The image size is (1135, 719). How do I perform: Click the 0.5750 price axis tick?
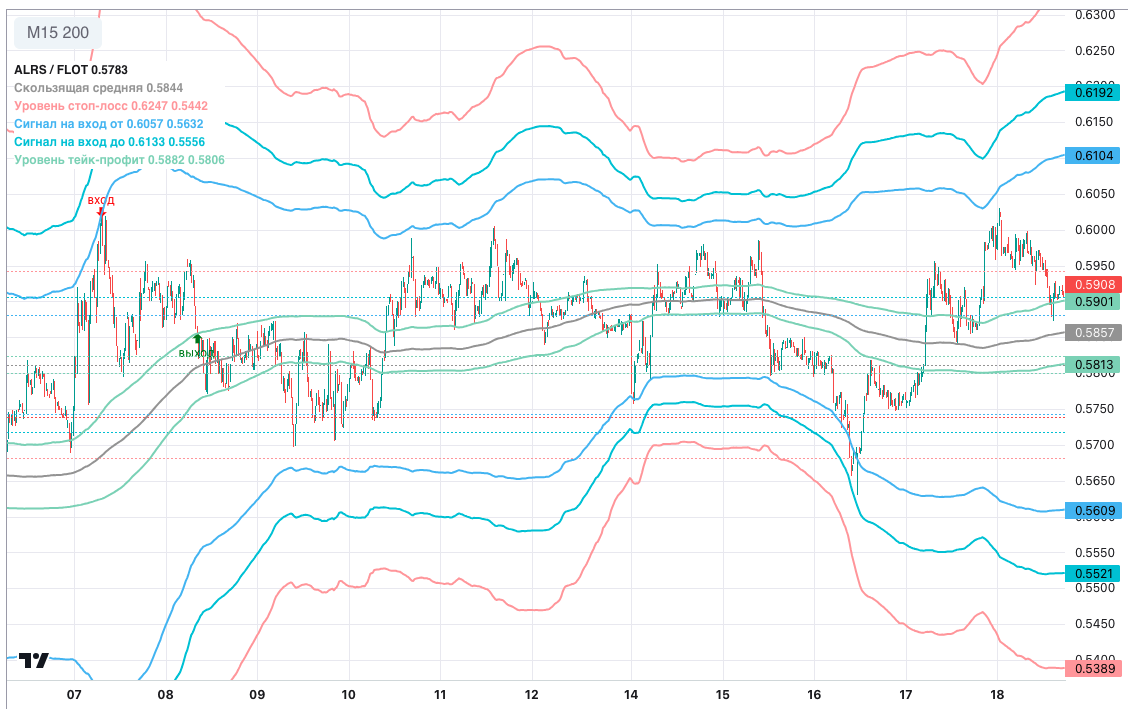click(x=1094, y=409)
